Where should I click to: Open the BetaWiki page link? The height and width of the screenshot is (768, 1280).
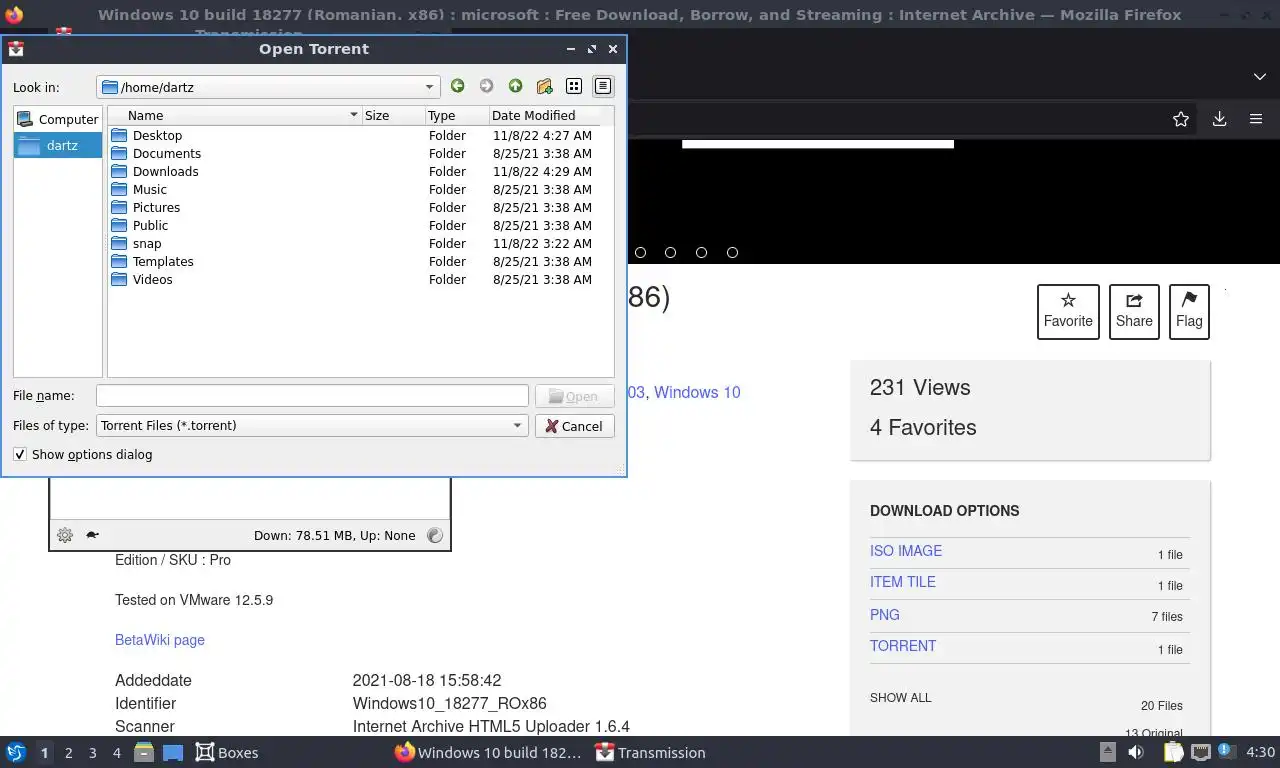point(160,640)
